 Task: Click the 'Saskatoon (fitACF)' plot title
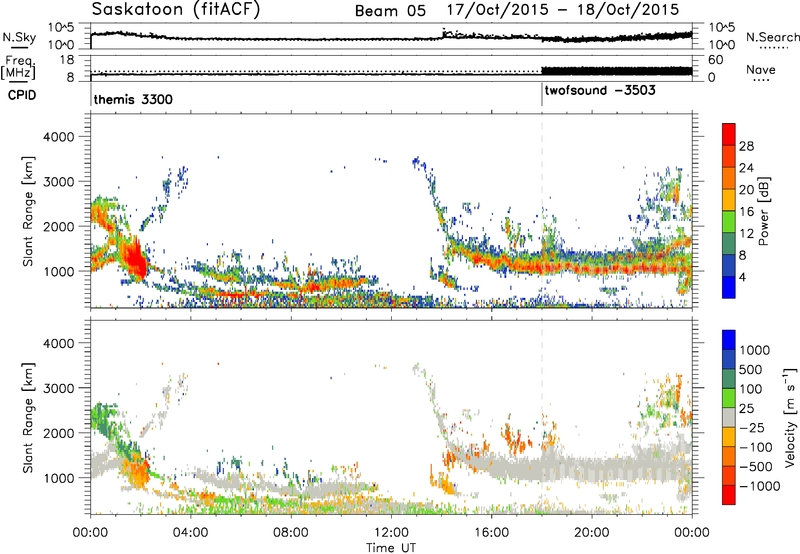coord(176,10)
